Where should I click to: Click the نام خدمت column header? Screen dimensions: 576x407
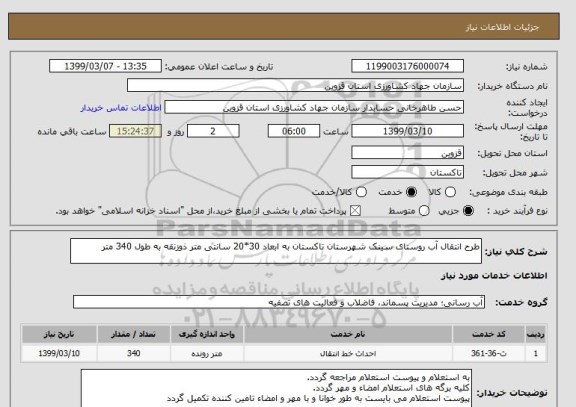tap(348, 334)
